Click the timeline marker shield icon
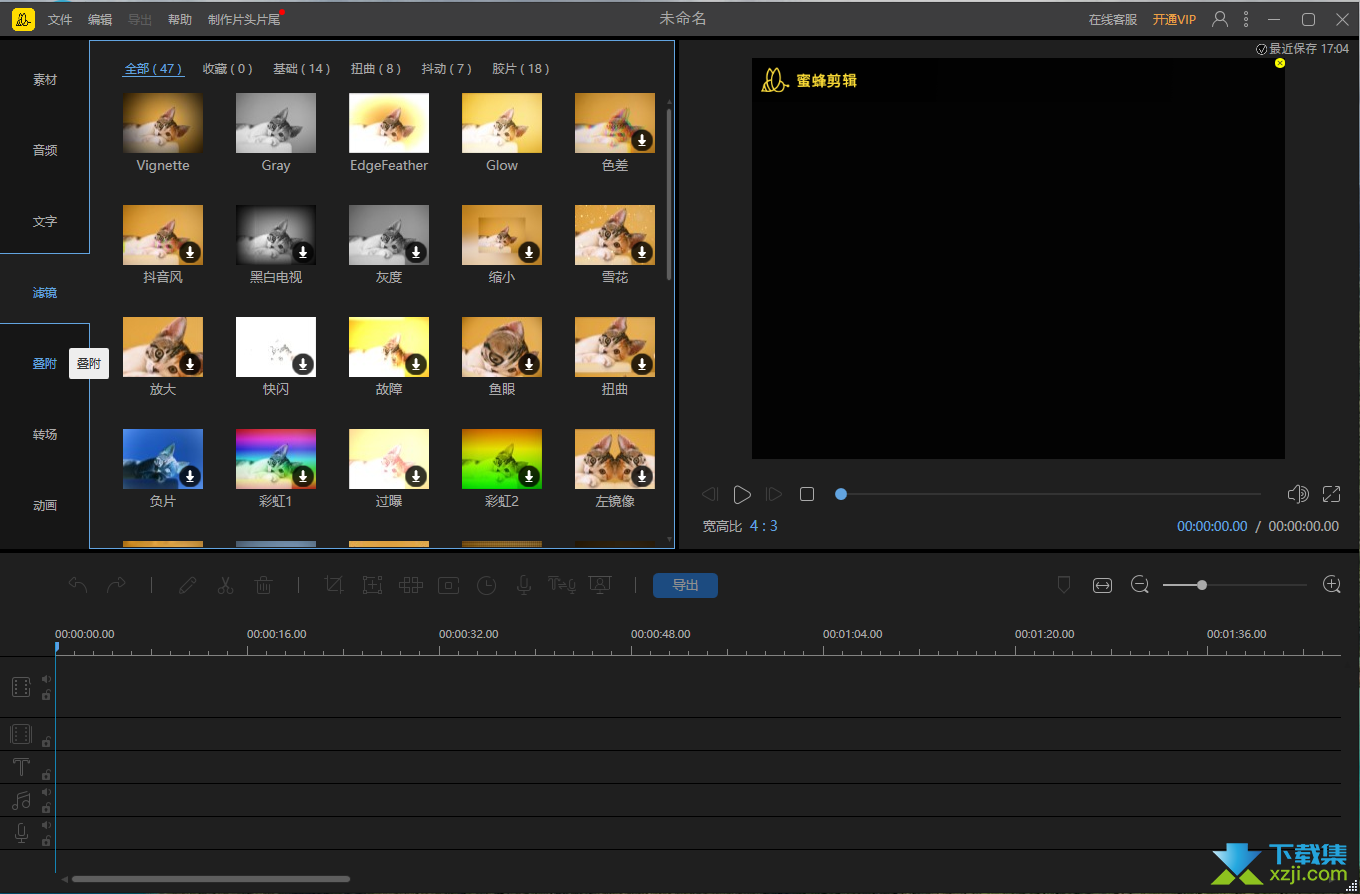Viewport: 1360px width, 894px height. coord(1064,585)
